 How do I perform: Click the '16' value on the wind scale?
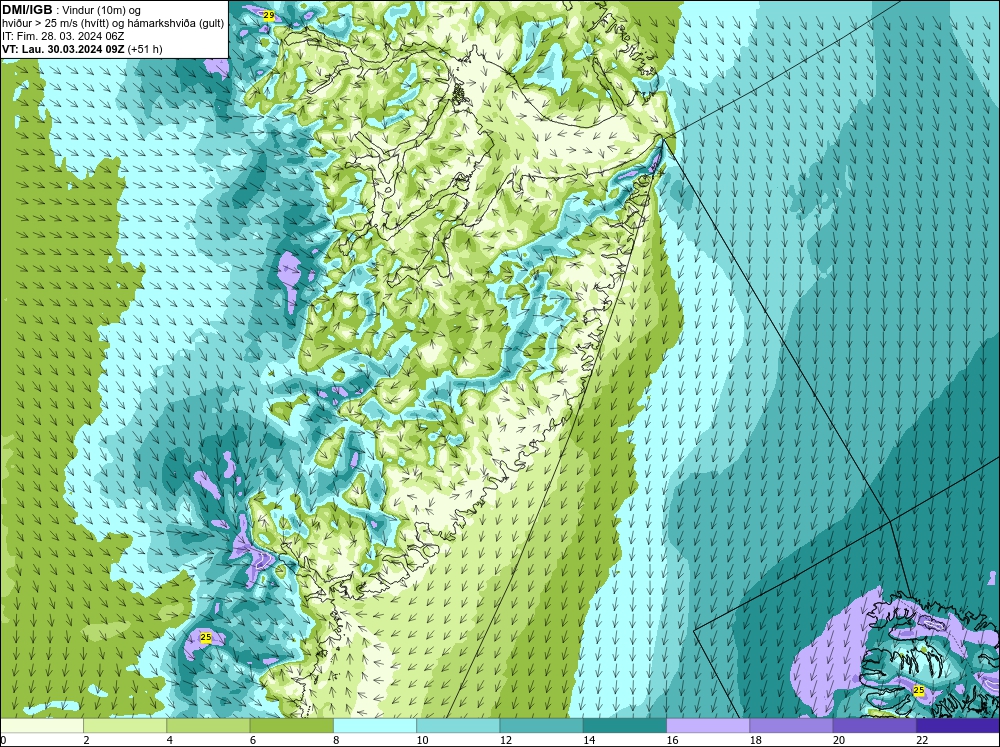(x=672, y=740)
